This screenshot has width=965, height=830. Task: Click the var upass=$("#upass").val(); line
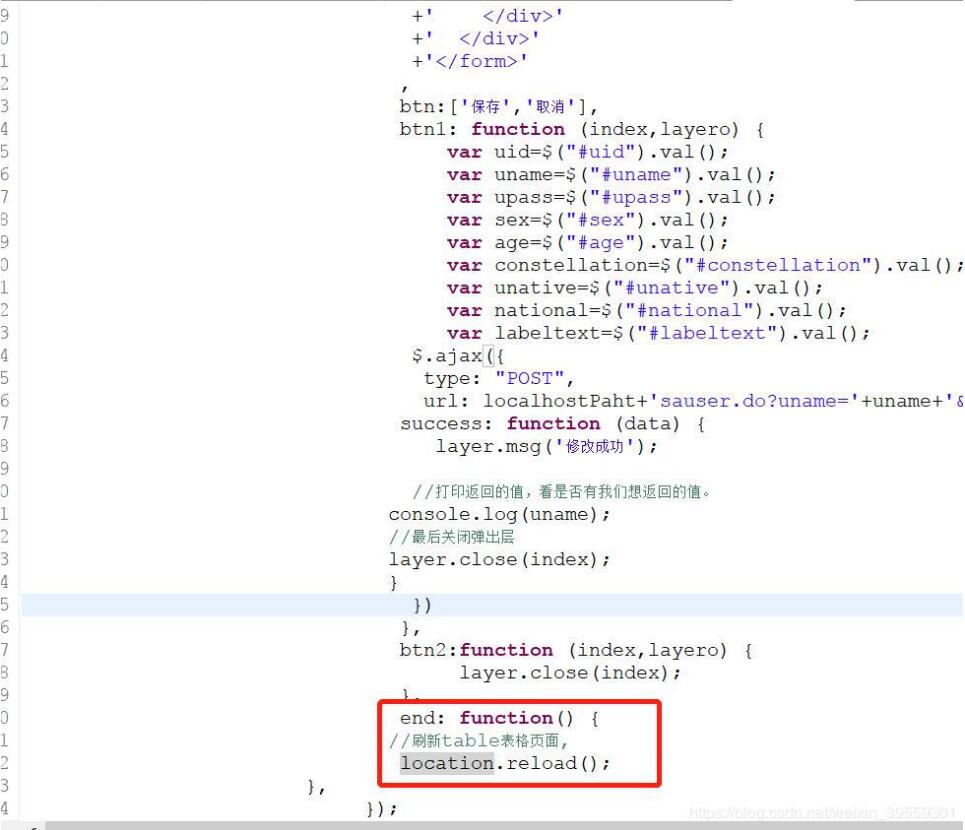(611, 198)
